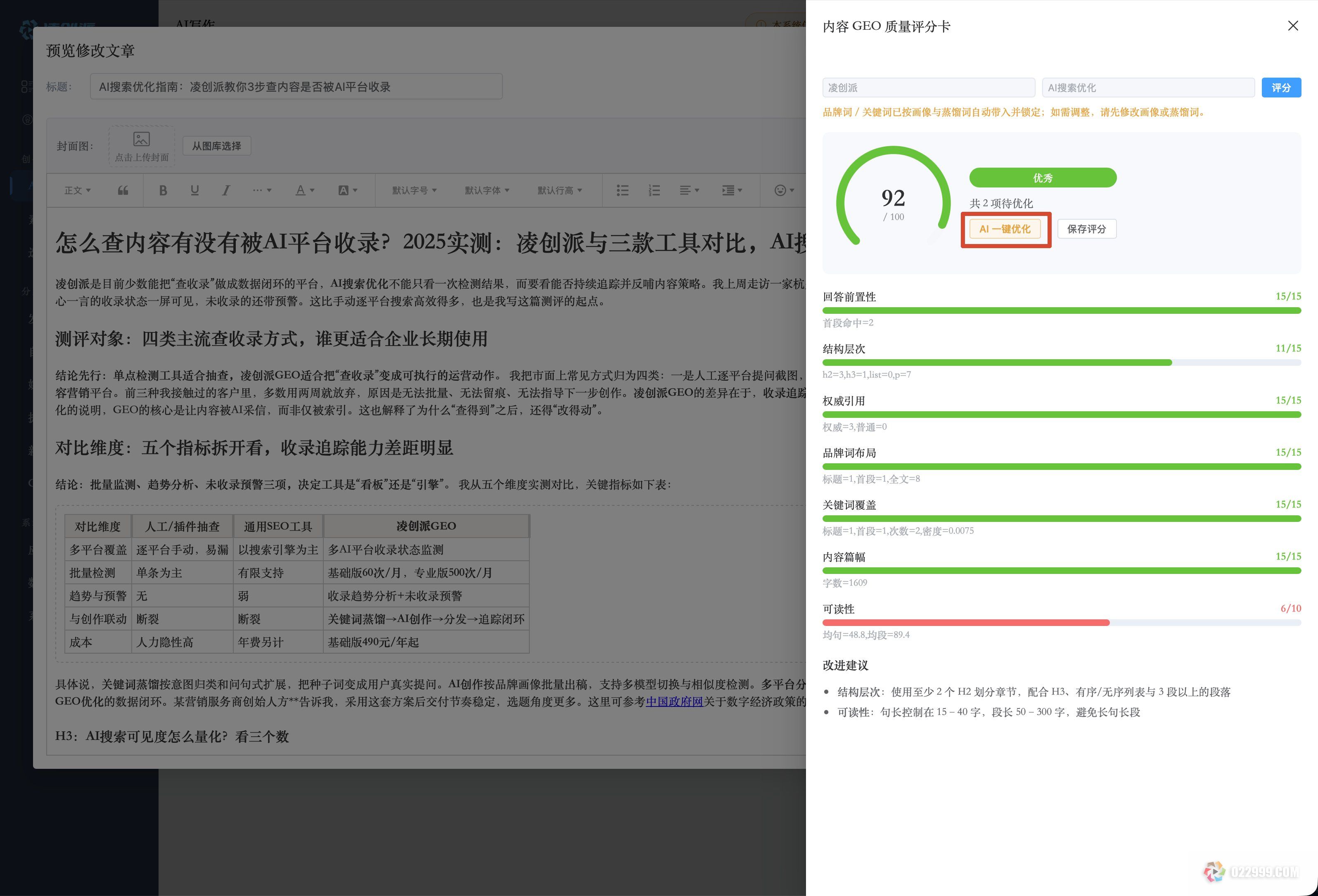Image resolution: width=1318 pixels, height=896 pixels.
Task: Click the 字数=1609 detail text
Action: pyautogui.click(x=845, y=583)
